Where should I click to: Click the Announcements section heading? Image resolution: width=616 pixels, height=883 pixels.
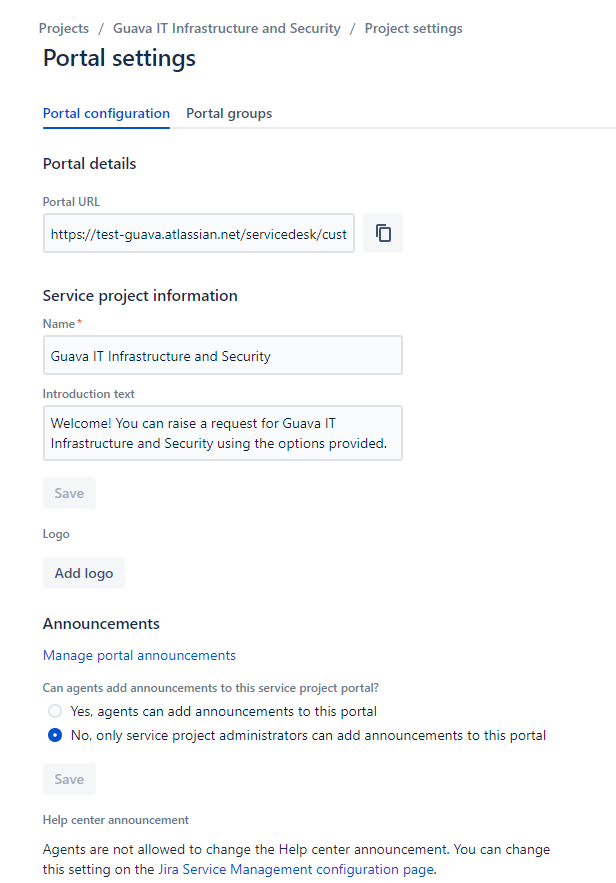coord(101,623)
